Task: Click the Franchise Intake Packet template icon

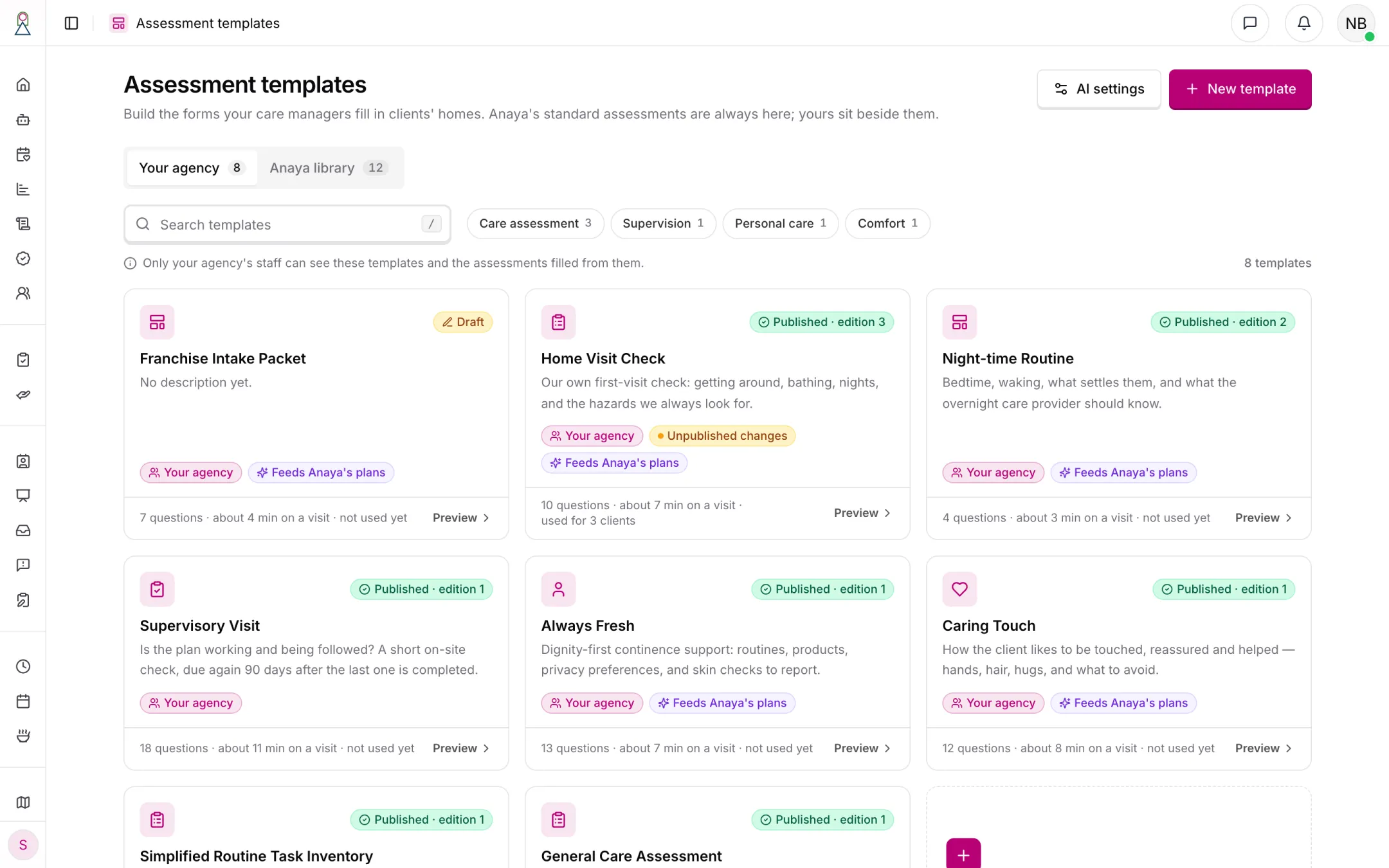Action: [157, 322]
